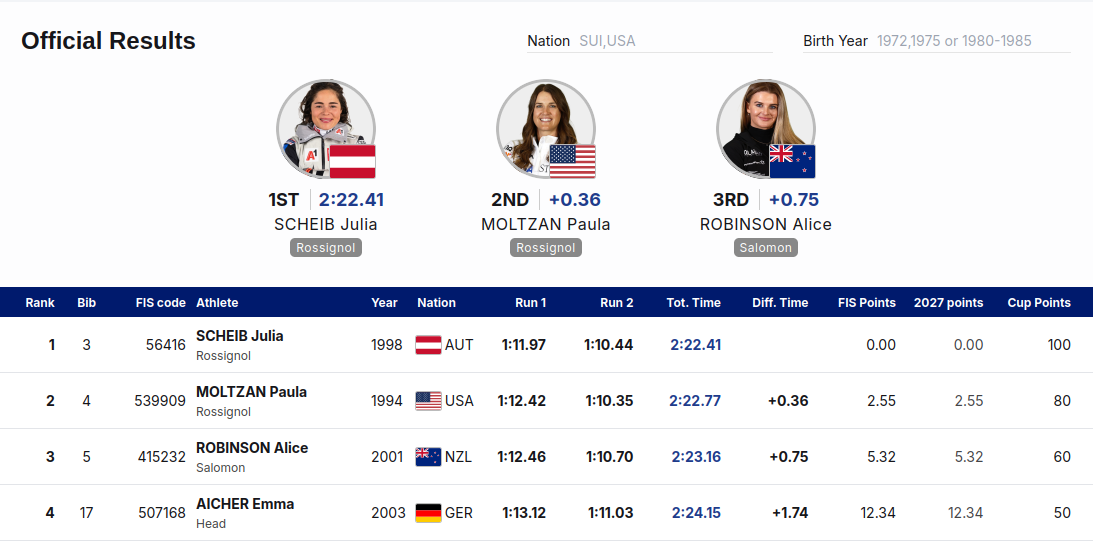Open the SCHEIB Julia athlete link in the results table

point(240,335)
